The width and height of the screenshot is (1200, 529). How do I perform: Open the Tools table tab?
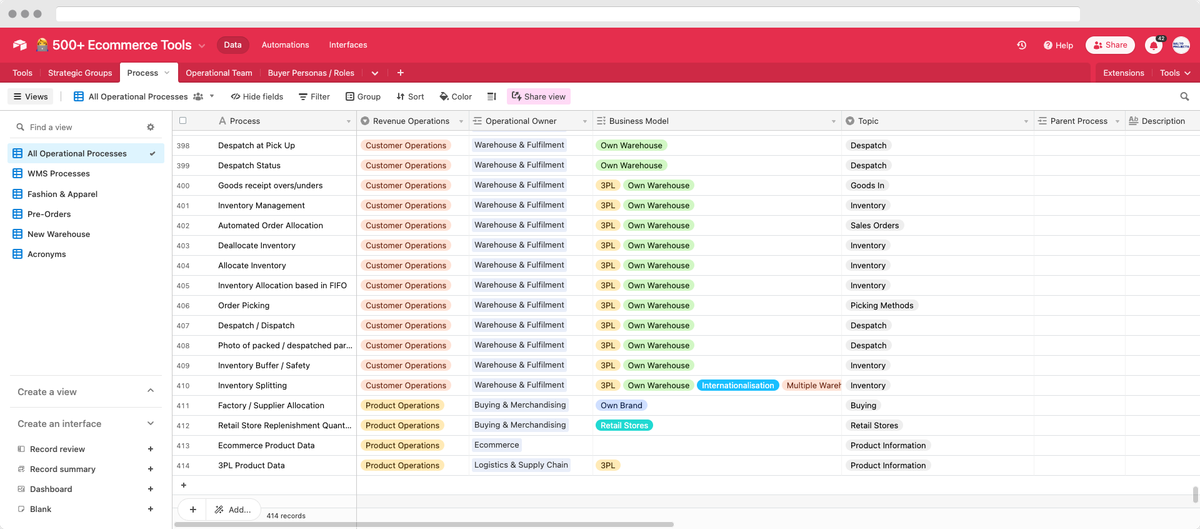point(22,73)
